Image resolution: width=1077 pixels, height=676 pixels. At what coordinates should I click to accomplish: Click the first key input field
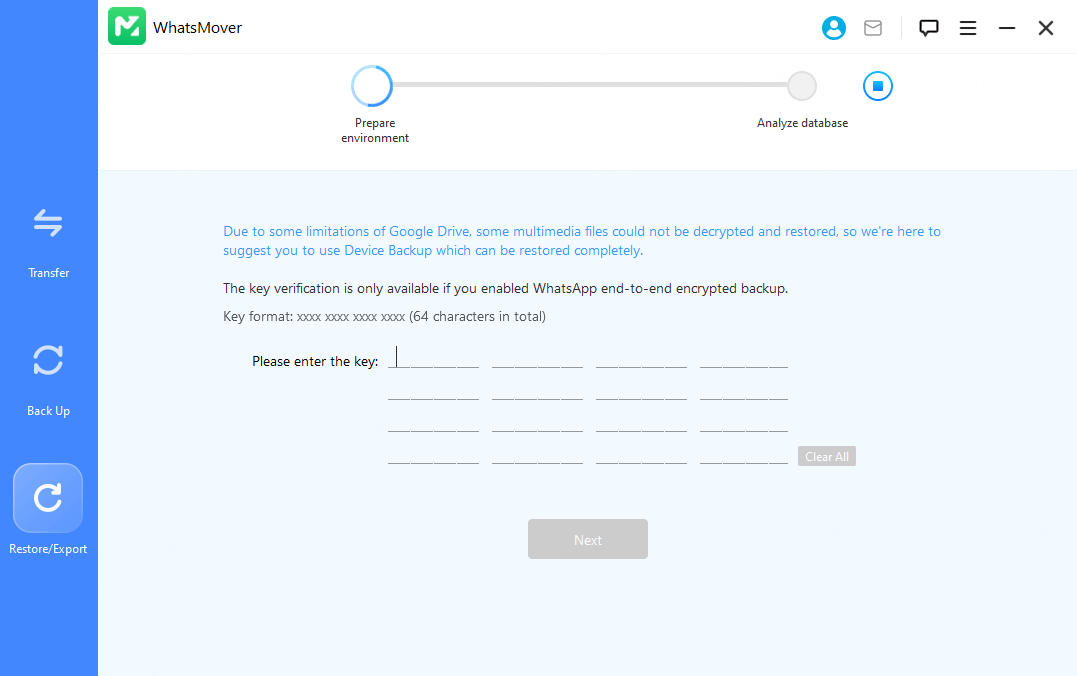click(433, 357)
